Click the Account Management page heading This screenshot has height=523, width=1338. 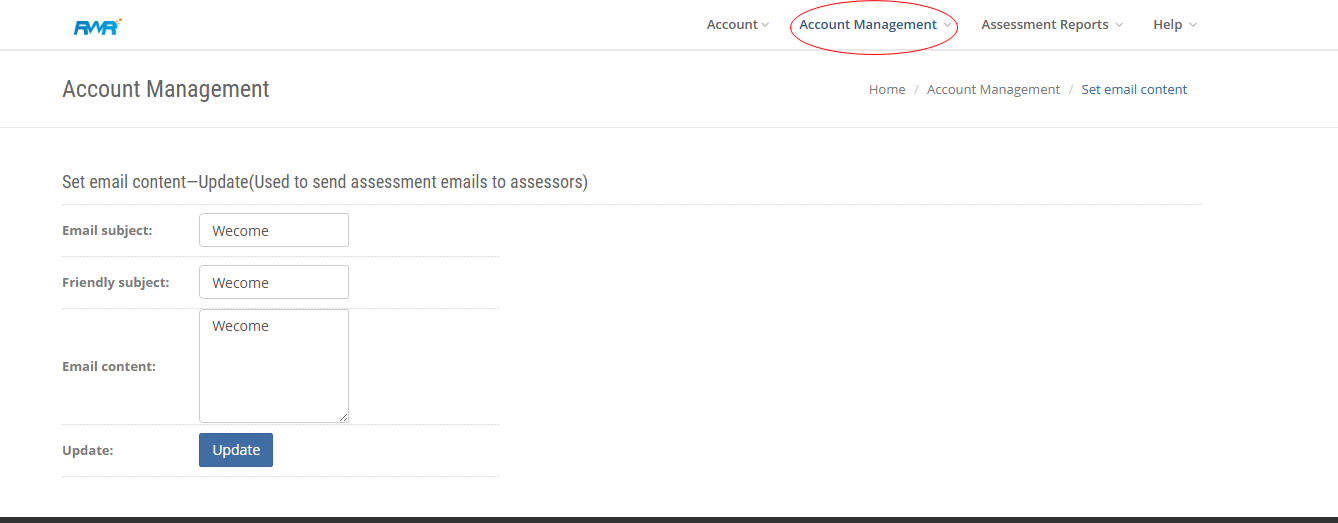[166, 89]
